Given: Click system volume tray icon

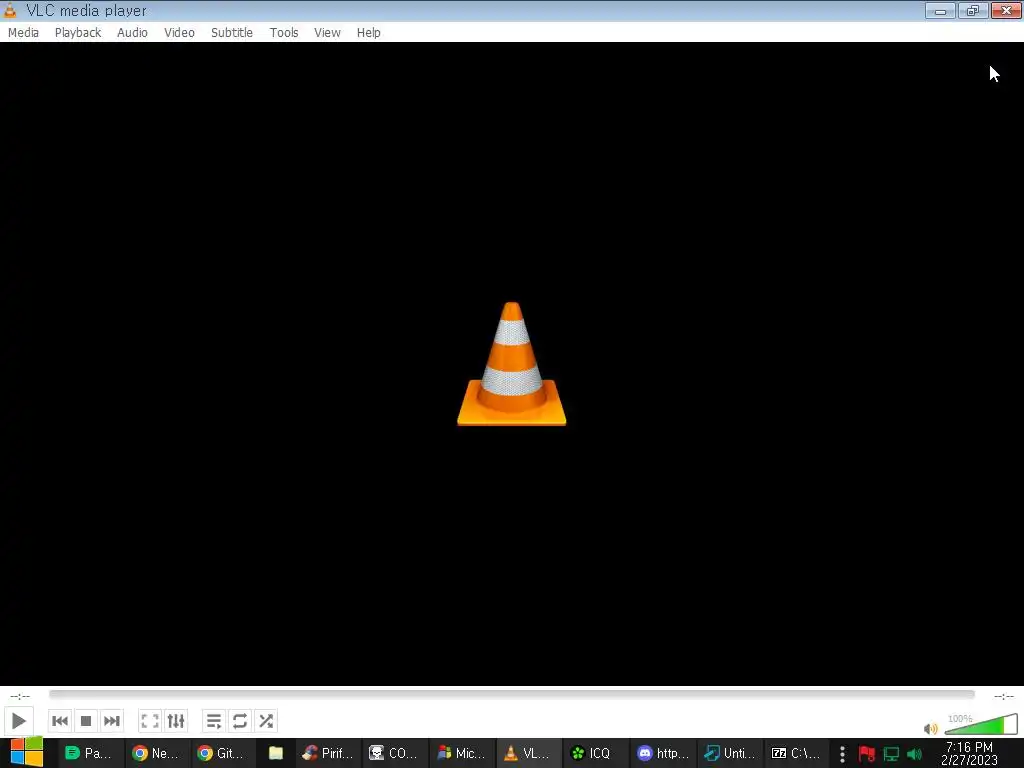Looking at the screenshot, I should click(915, 754).
